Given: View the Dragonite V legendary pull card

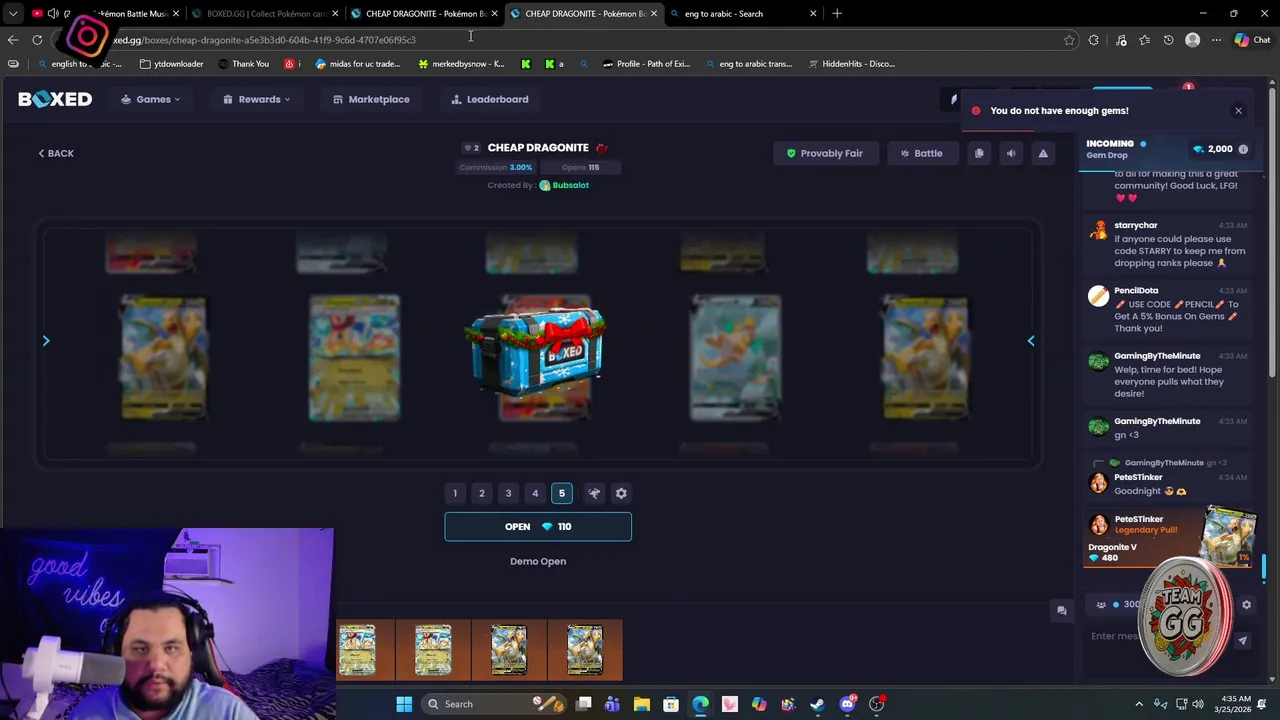Looking at the screenshot, I should coord(1229,537).
